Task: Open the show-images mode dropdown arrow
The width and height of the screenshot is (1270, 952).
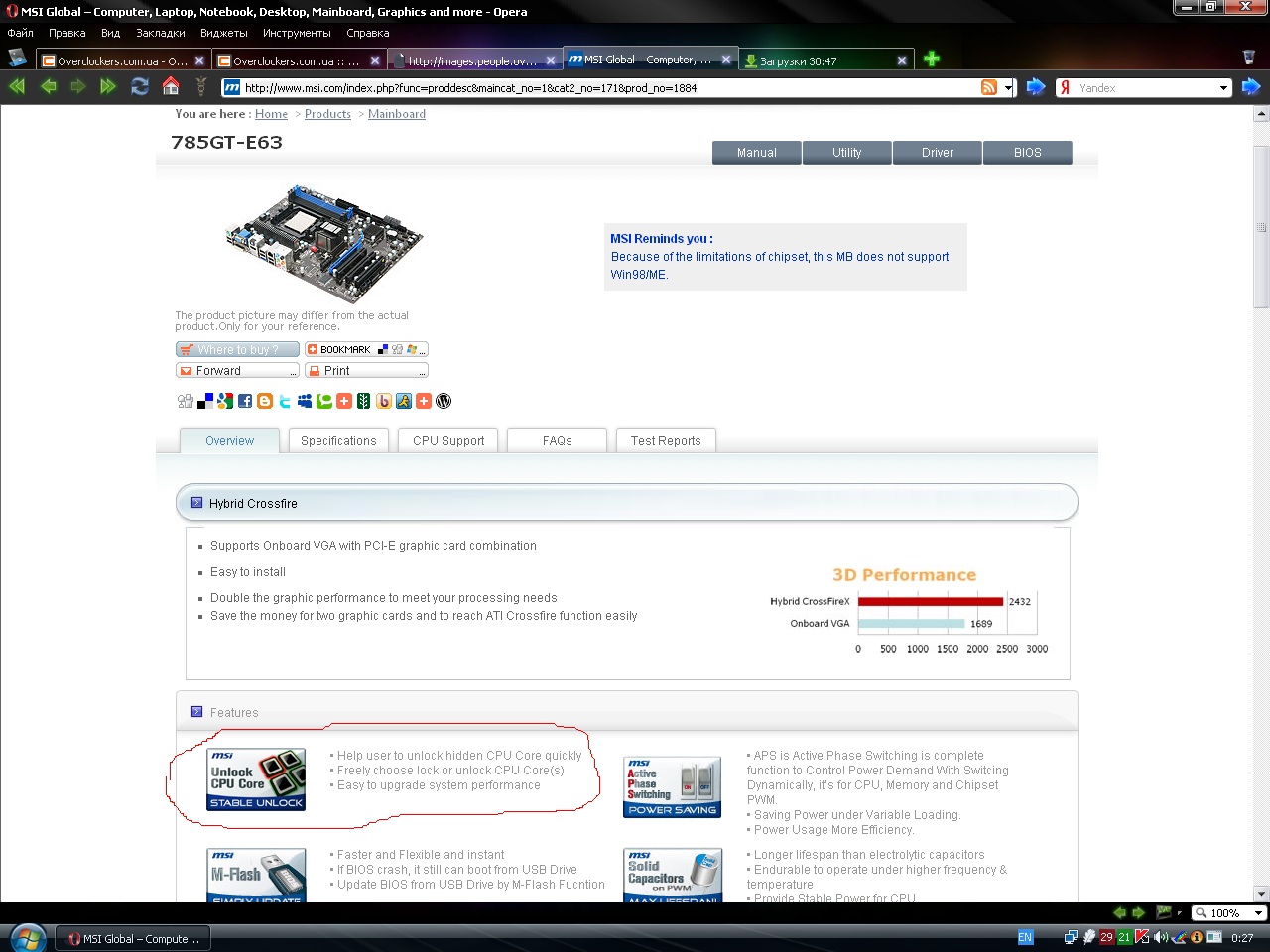Action: point(1179,913)
